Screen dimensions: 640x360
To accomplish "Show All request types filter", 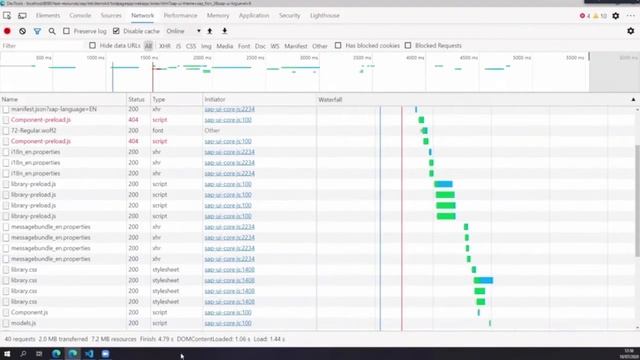I will (148, 46).
